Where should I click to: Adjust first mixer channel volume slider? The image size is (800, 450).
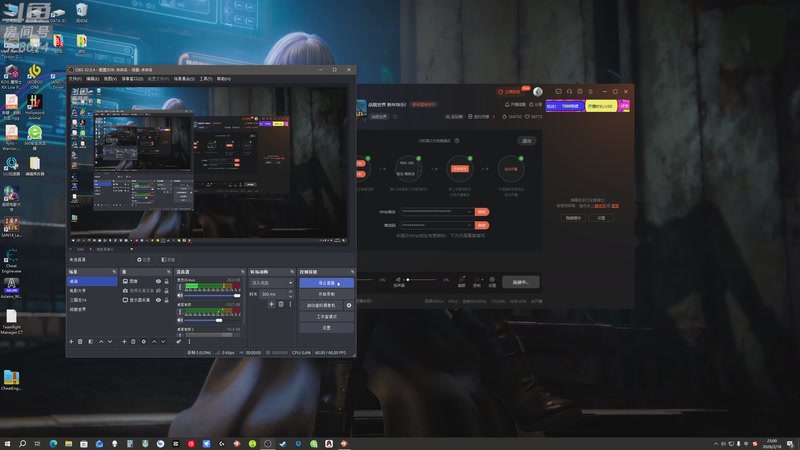coord(213,295)
